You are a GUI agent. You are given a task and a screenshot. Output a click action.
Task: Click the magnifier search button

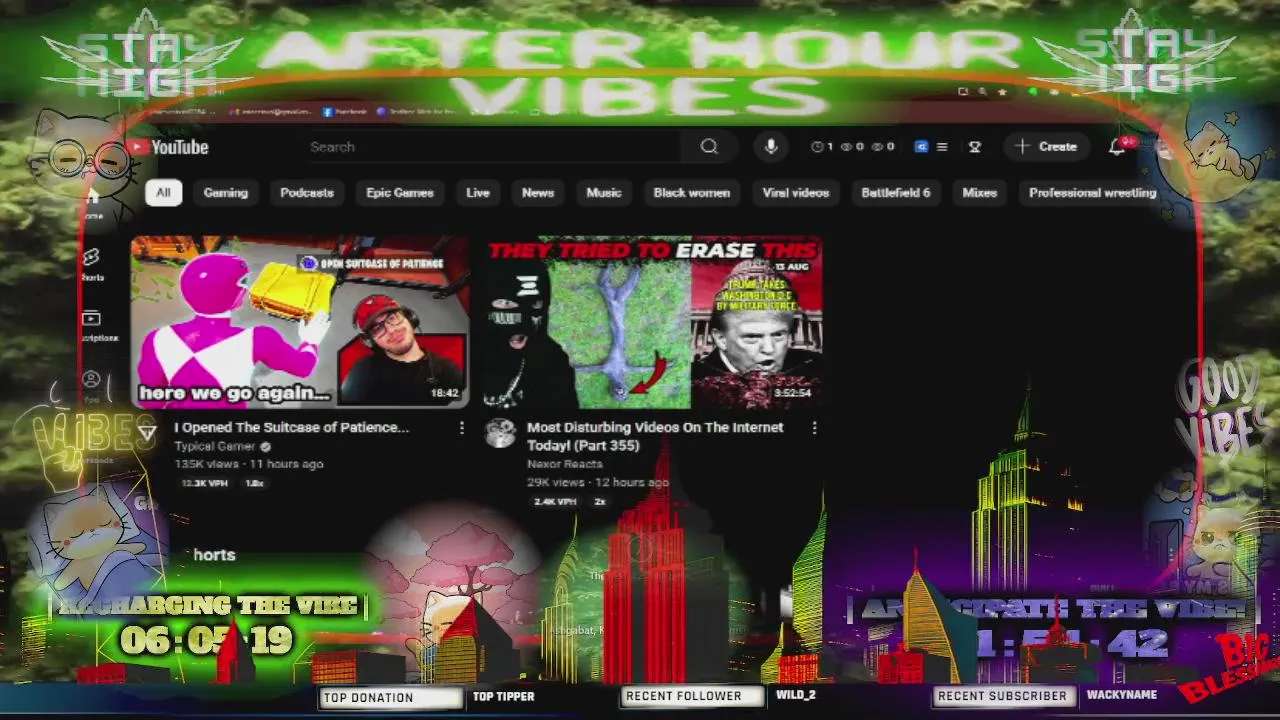[709, 147]
